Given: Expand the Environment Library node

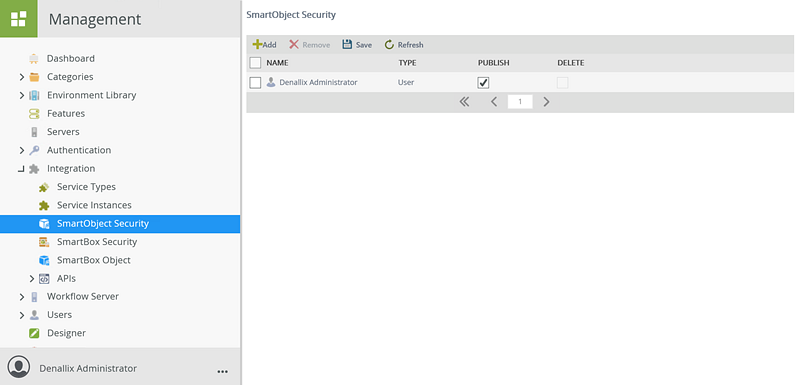Looking at the screenshot, I should (21, 95).
